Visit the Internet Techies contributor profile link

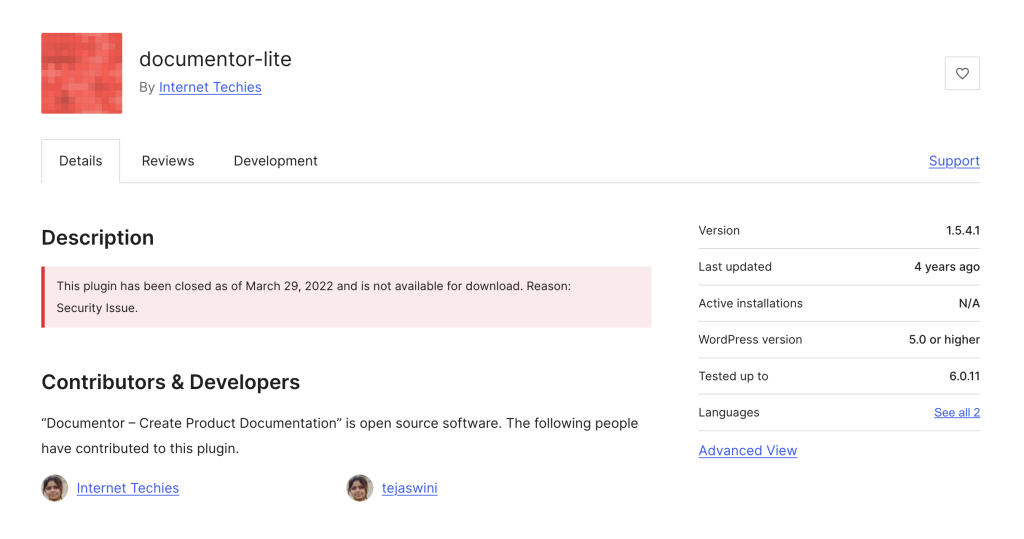coord(128,488)
